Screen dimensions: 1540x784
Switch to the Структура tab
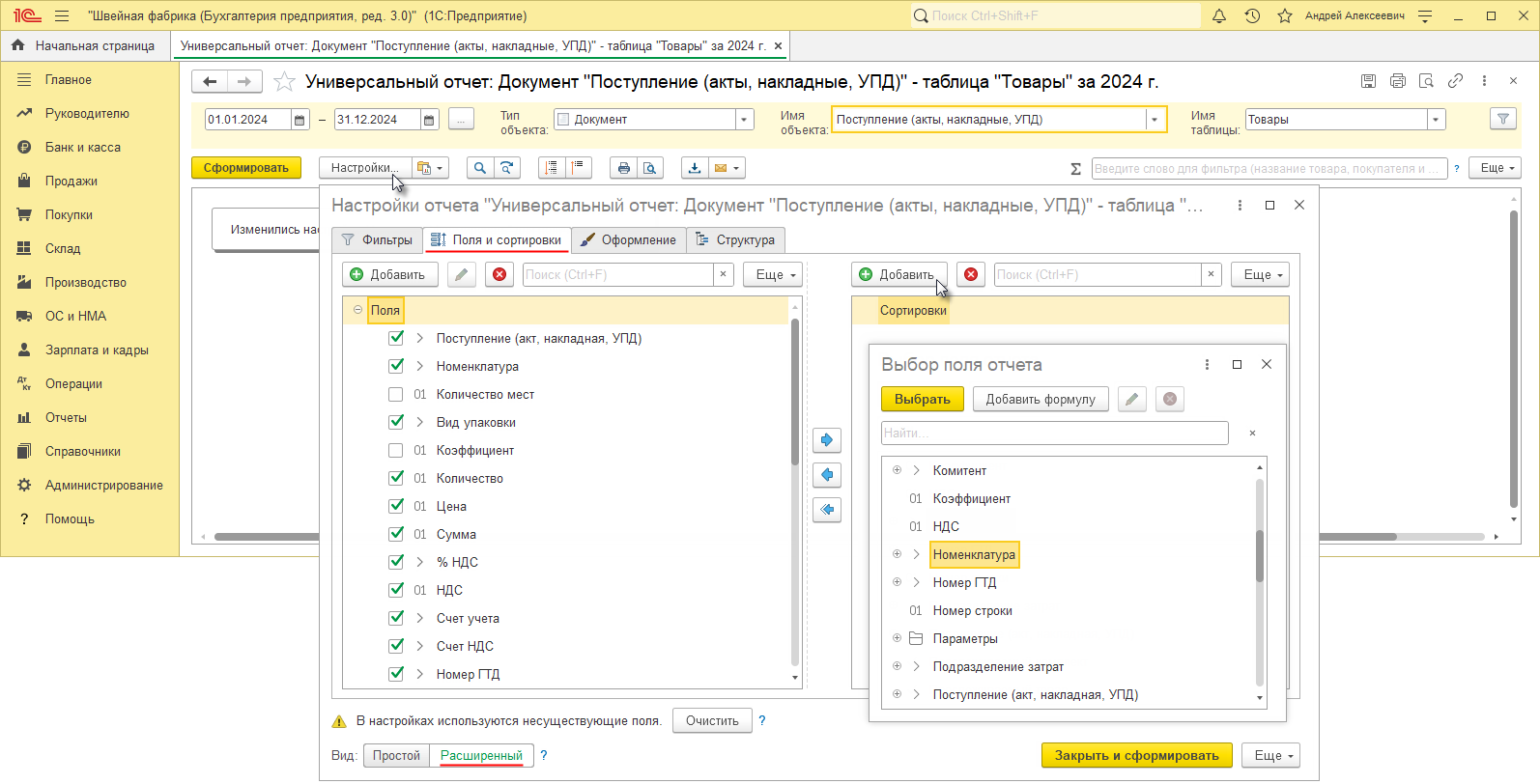(735, 239)
